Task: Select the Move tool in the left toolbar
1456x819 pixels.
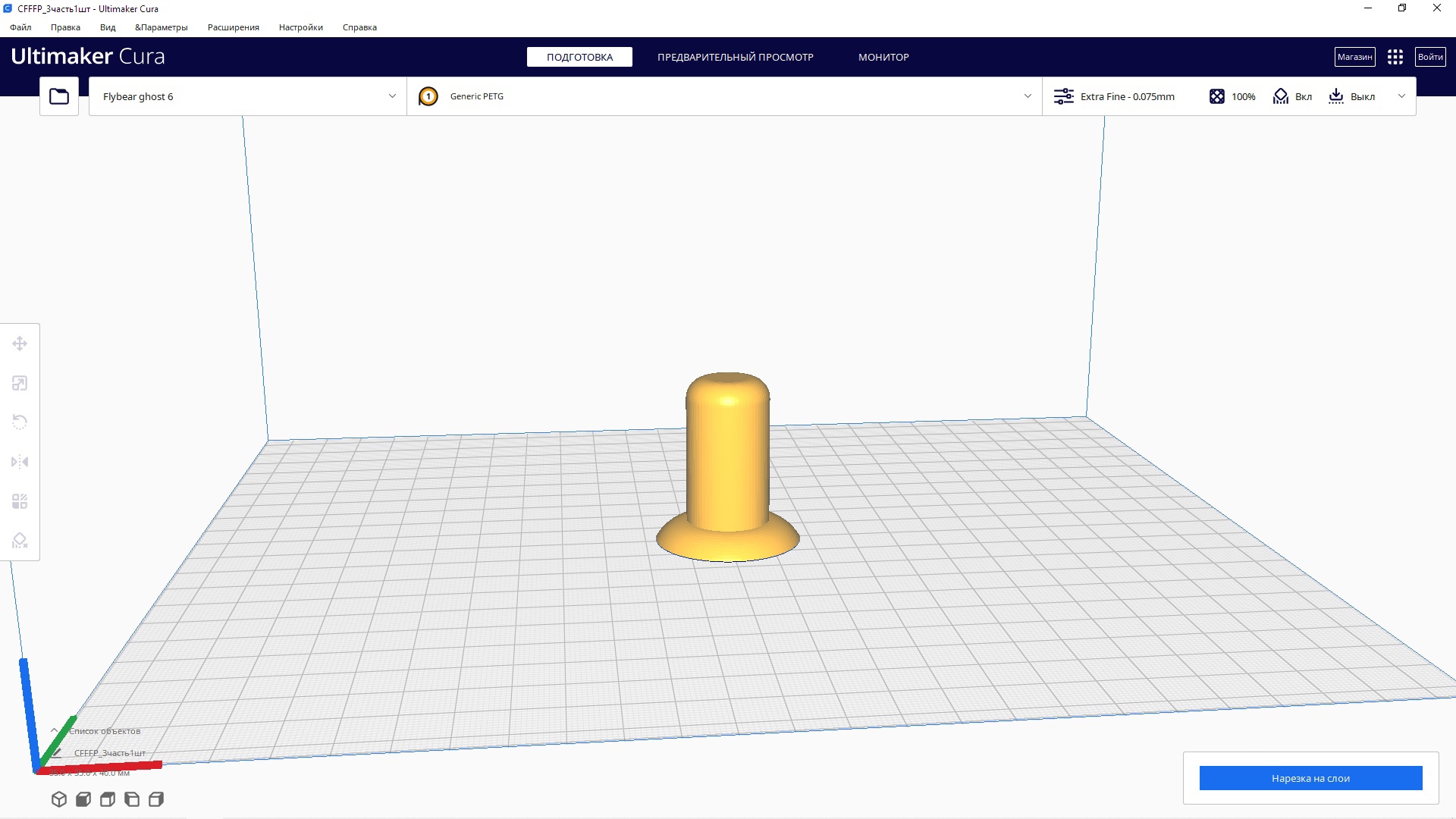Action: coord(20,344)
